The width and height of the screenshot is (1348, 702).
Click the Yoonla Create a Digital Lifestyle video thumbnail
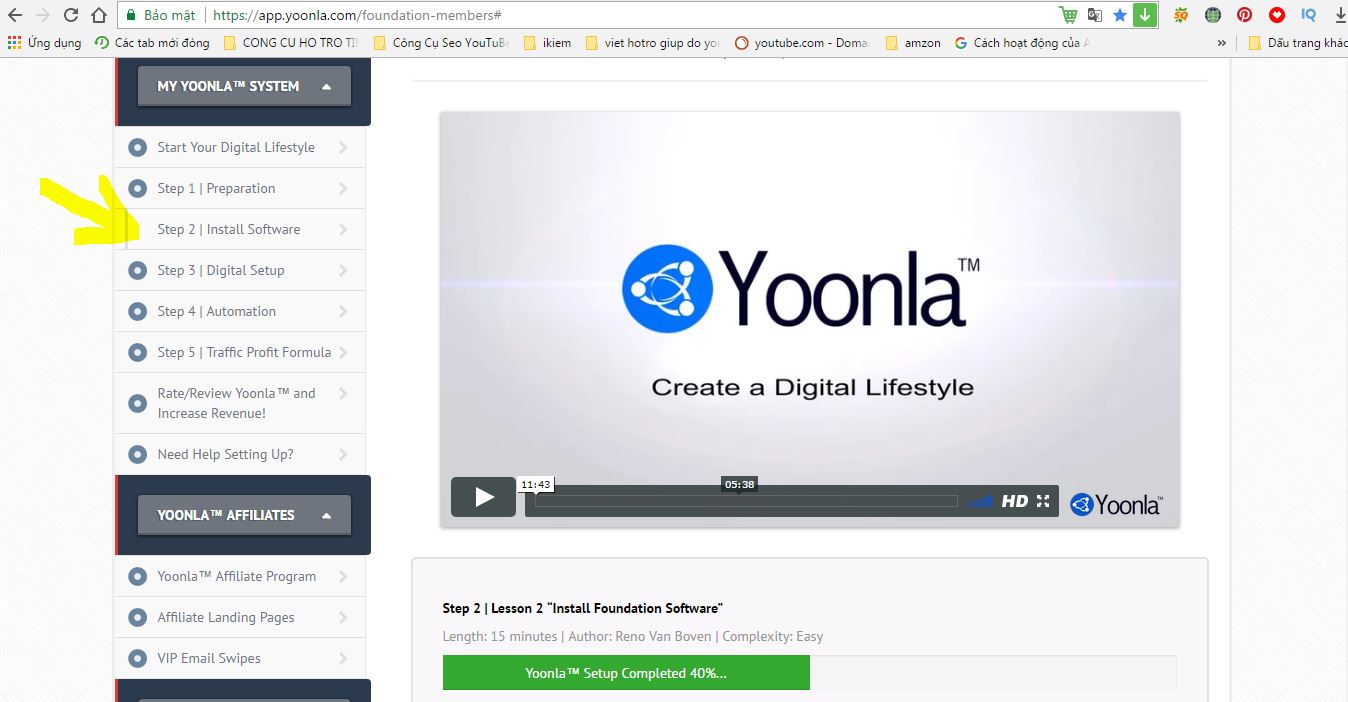tap(809, 318)
